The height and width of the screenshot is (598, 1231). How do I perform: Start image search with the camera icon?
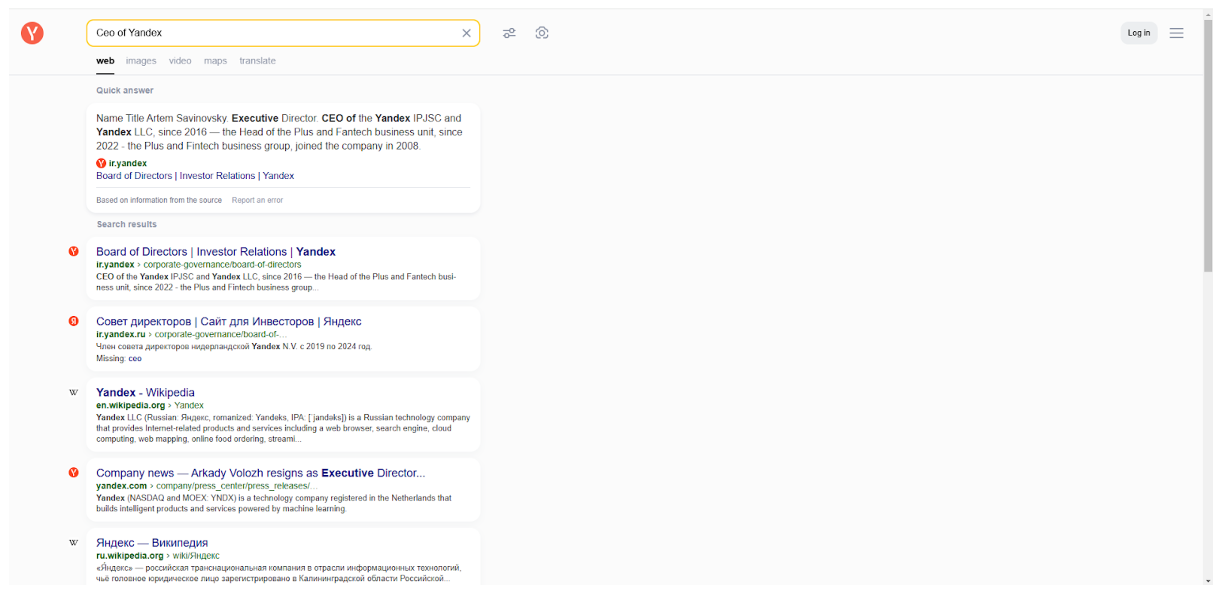point(542,33)
